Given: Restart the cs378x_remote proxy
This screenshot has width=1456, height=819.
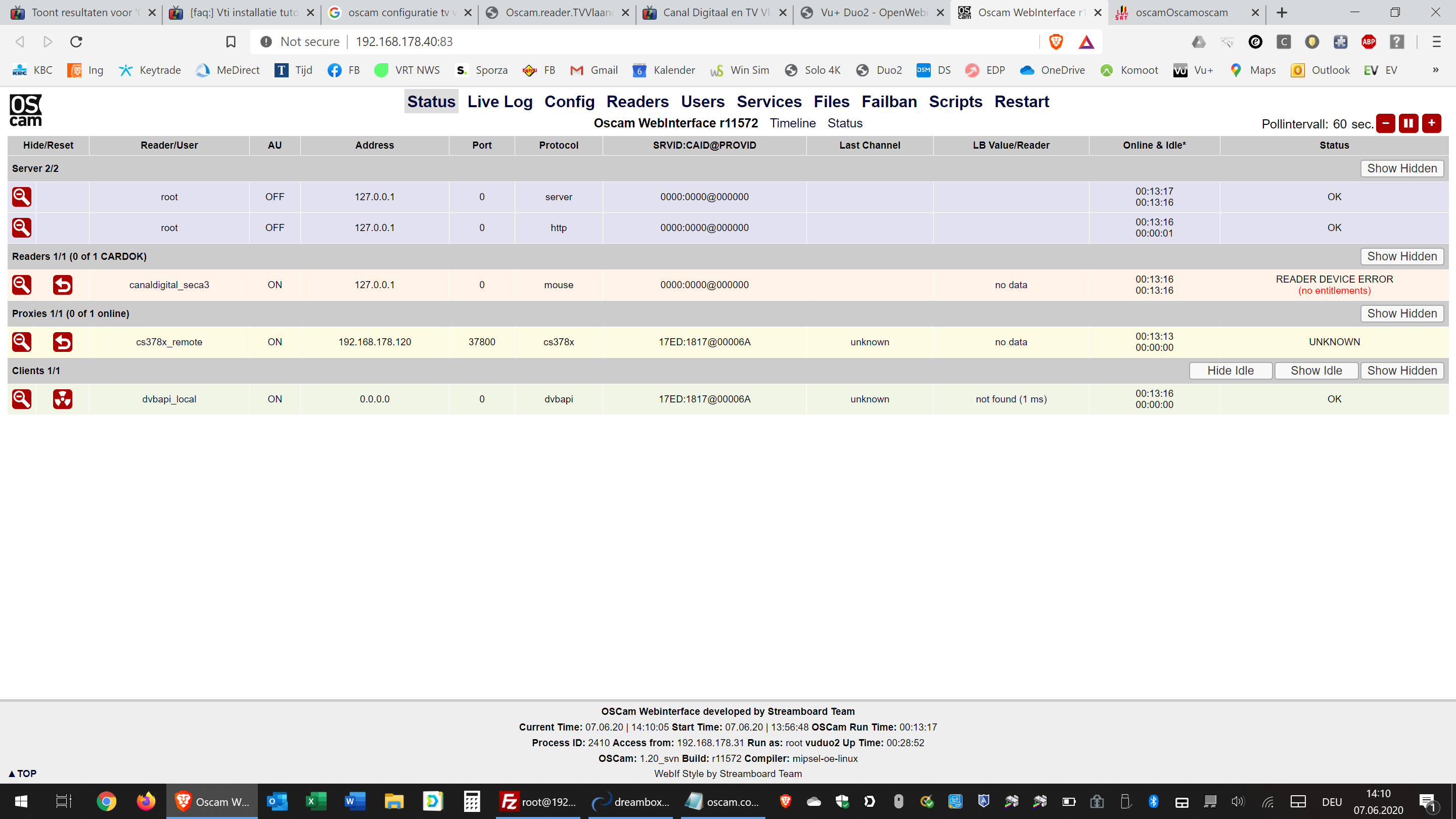Looking at the screenshot, I should tap(62, 342).
